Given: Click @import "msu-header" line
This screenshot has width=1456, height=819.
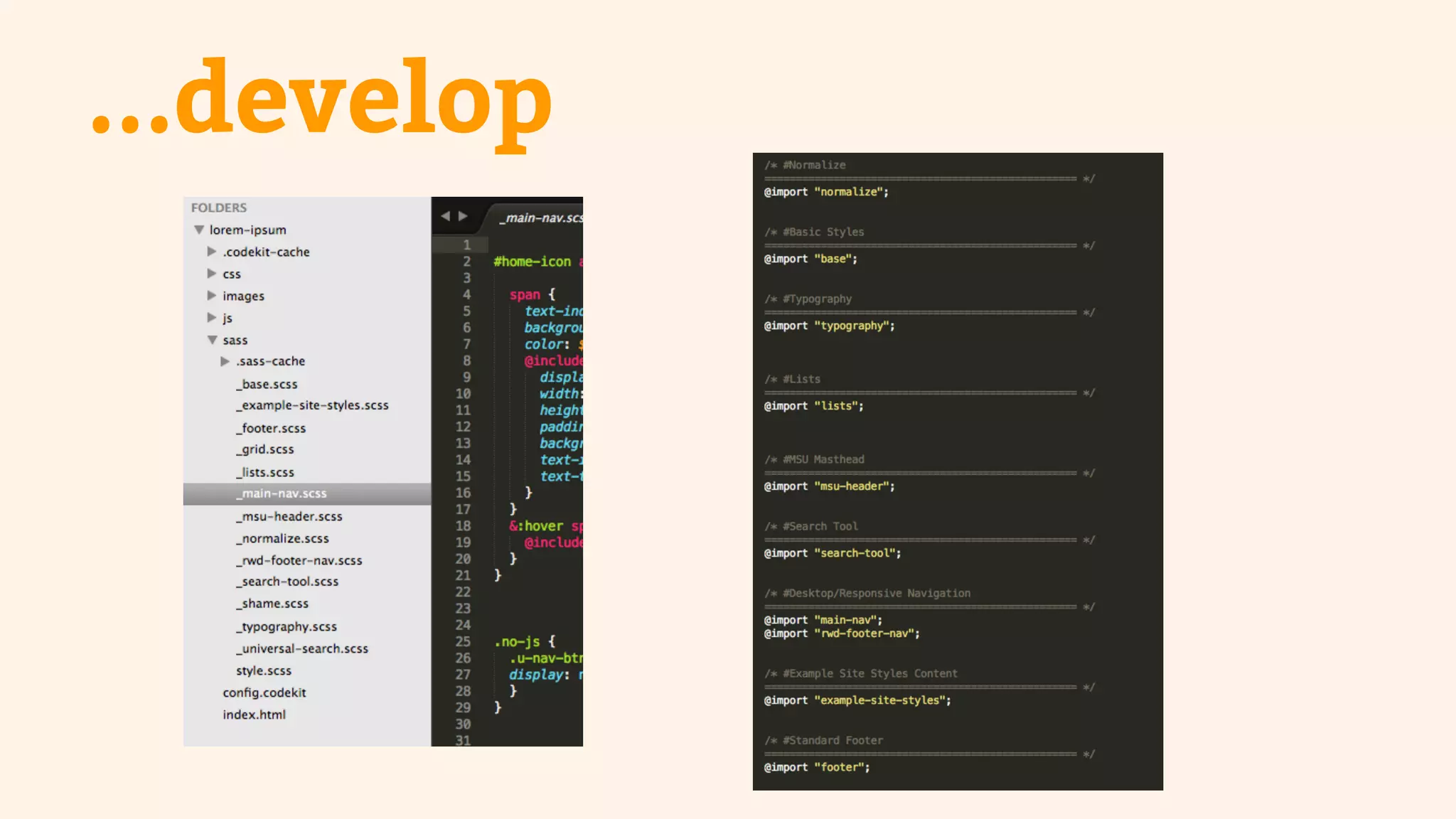Looking at the screenshot, I should (x=830, y=486).
